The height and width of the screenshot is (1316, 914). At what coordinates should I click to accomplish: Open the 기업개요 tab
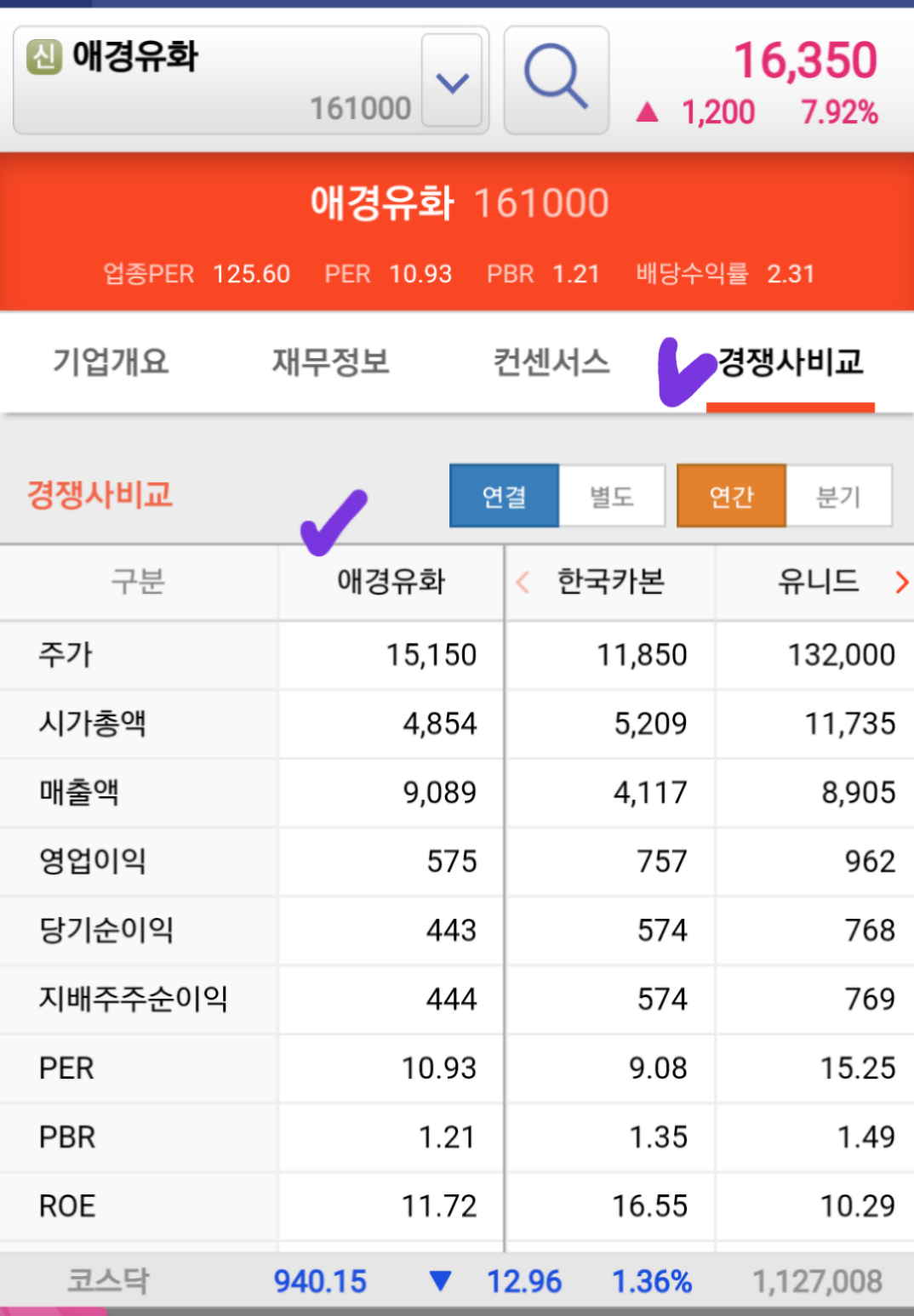tap(111, 362)
